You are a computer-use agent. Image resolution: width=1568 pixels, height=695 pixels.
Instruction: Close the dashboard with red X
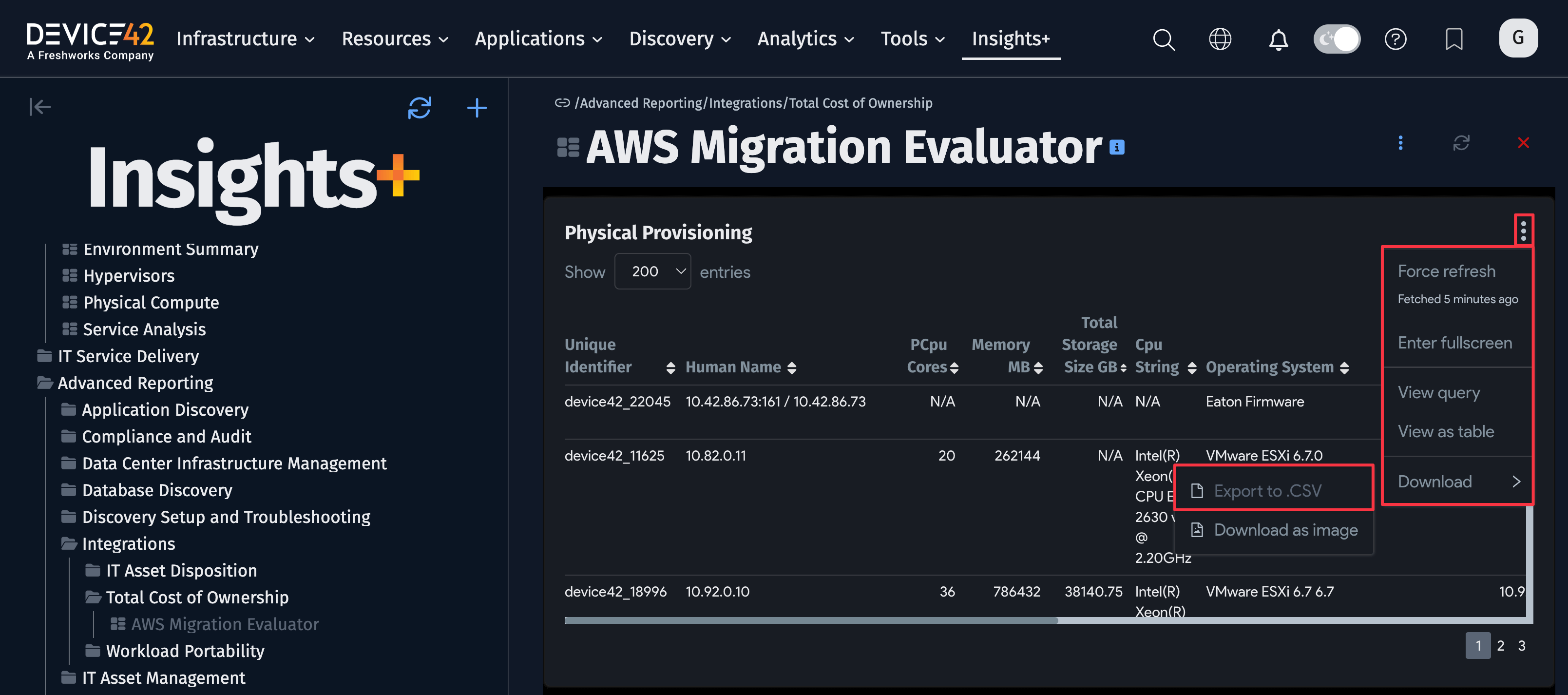tap(1523, 143)
